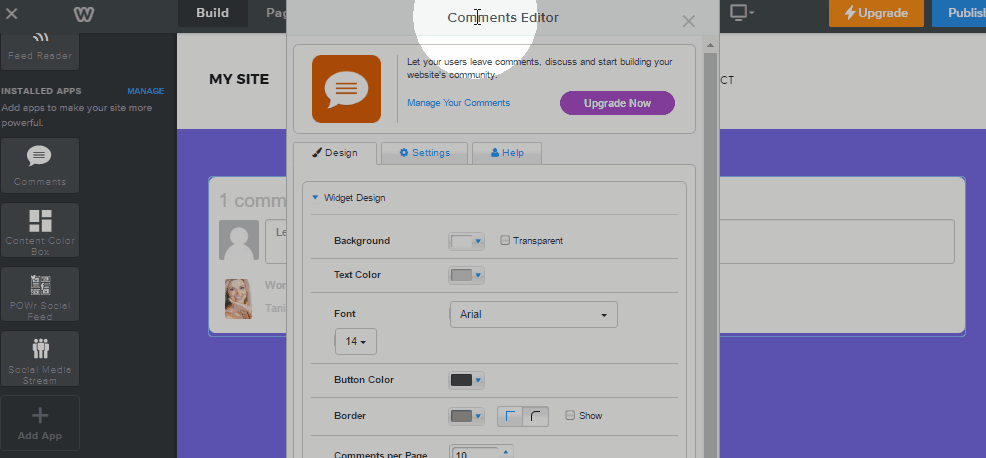Screen dimensions: 986x458
Task: Click the dialog's vertical scrollbar thumb
Action: 711,255
